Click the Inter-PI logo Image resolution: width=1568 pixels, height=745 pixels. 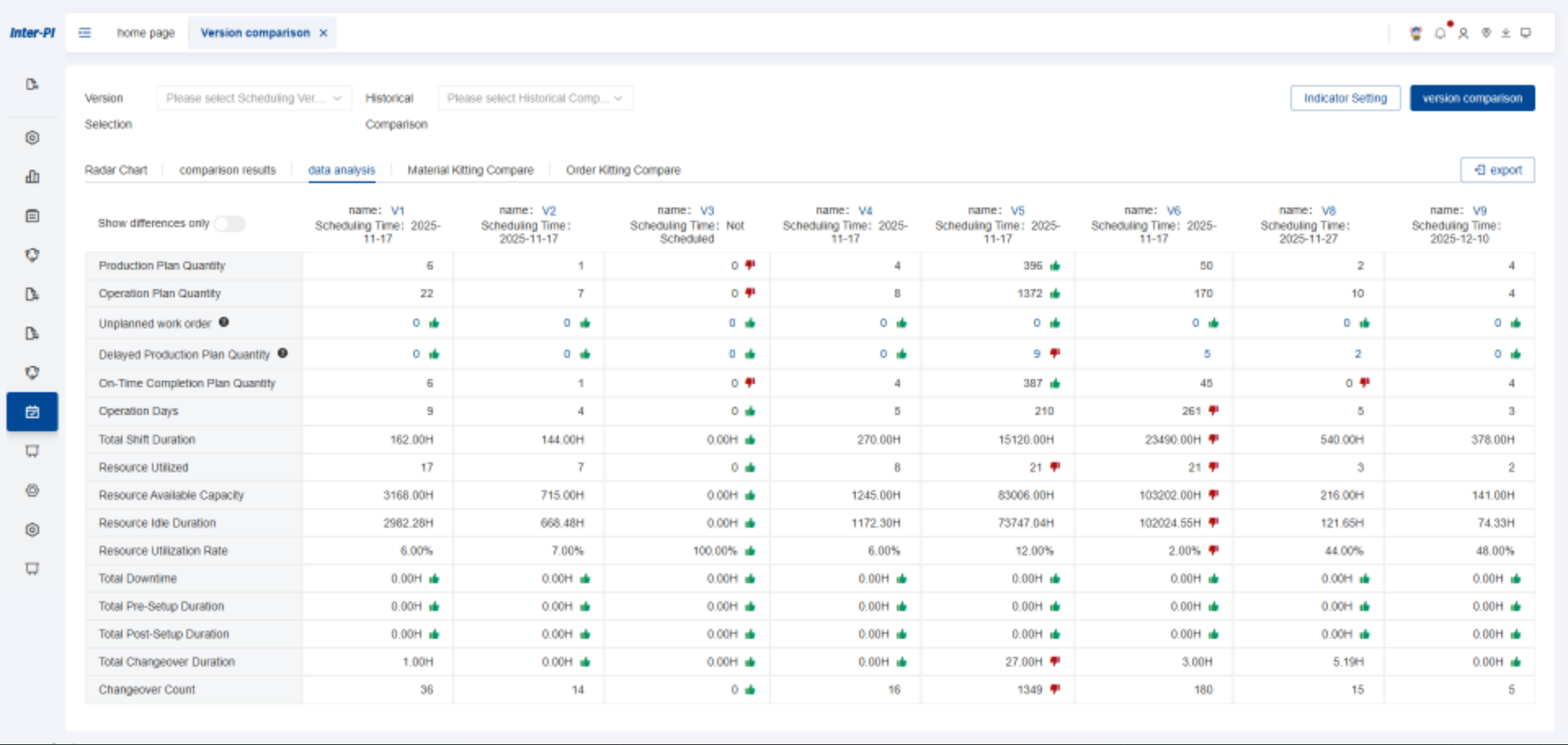33,33
